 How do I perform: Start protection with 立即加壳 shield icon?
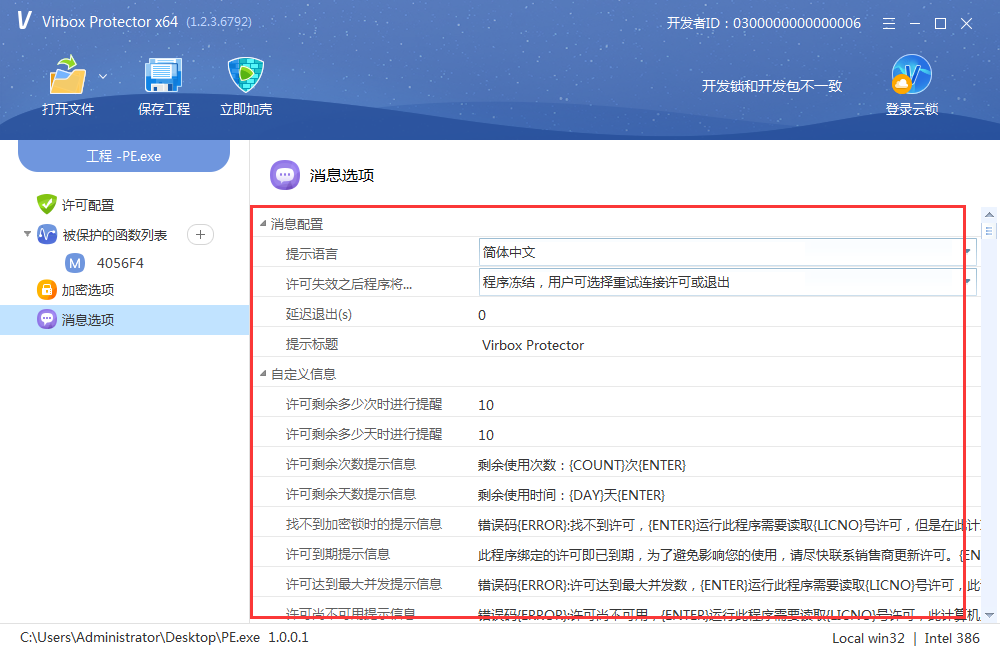pos(246,76)
